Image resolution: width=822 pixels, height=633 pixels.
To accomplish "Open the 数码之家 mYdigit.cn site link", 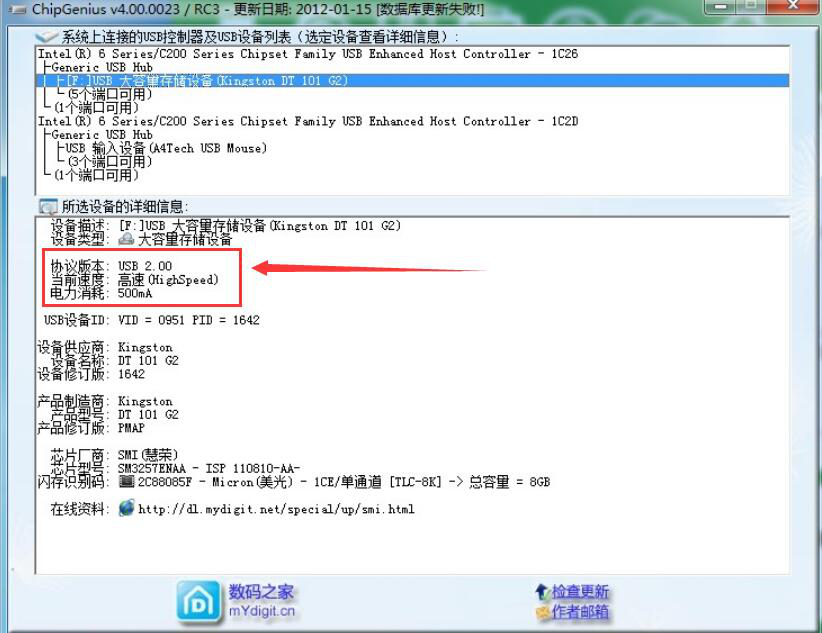I will (x=261, y=601).
